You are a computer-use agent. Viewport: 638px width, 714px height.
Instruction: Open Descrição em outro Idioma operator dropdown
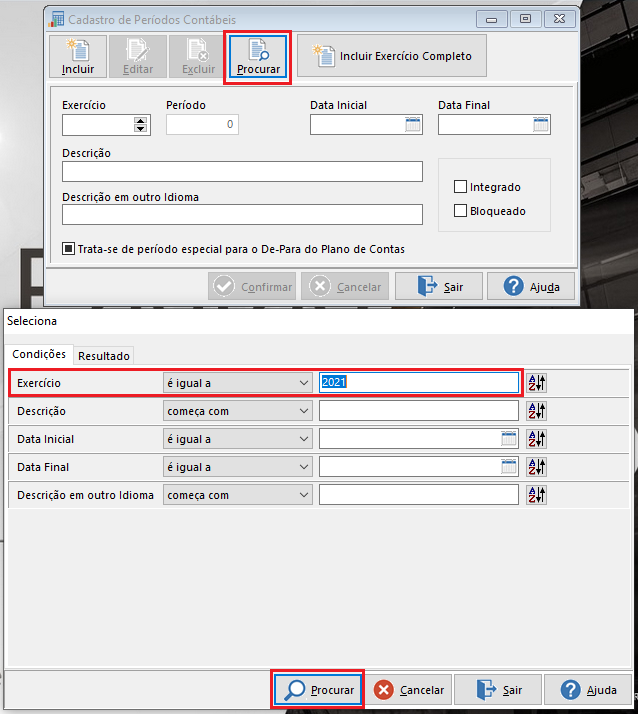tap(238, 495)
